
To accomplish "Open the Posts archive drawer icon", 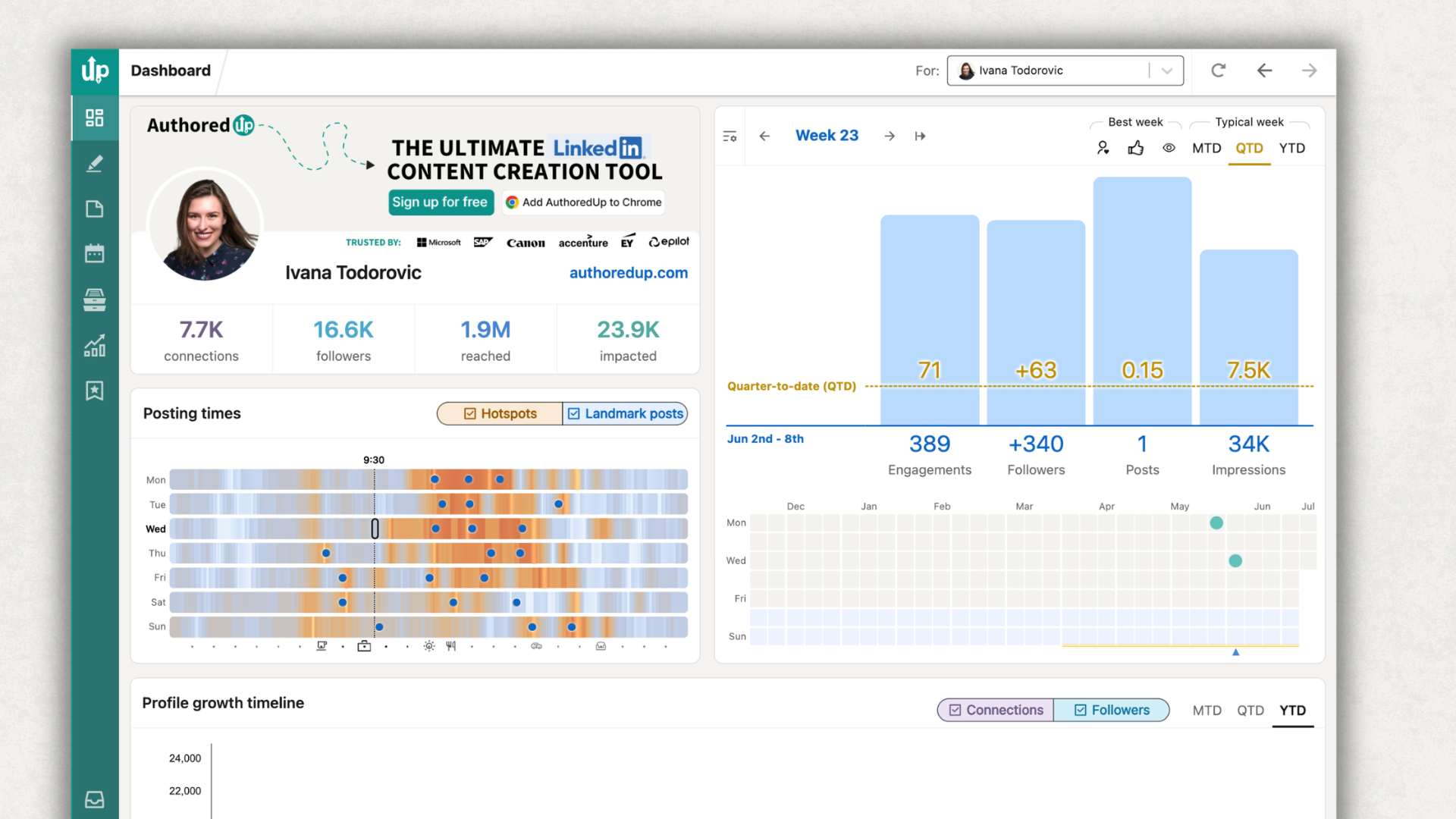I will 95,300.
